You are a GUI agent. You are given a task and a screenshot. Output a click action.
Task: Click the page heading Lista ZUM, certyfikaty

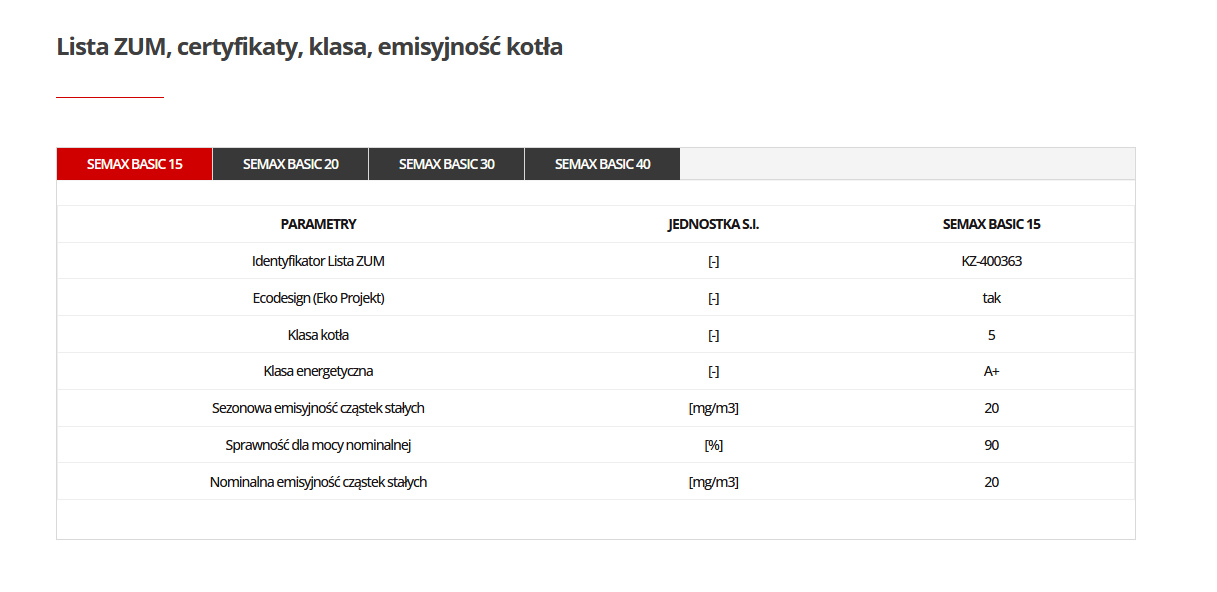(309, 47)
